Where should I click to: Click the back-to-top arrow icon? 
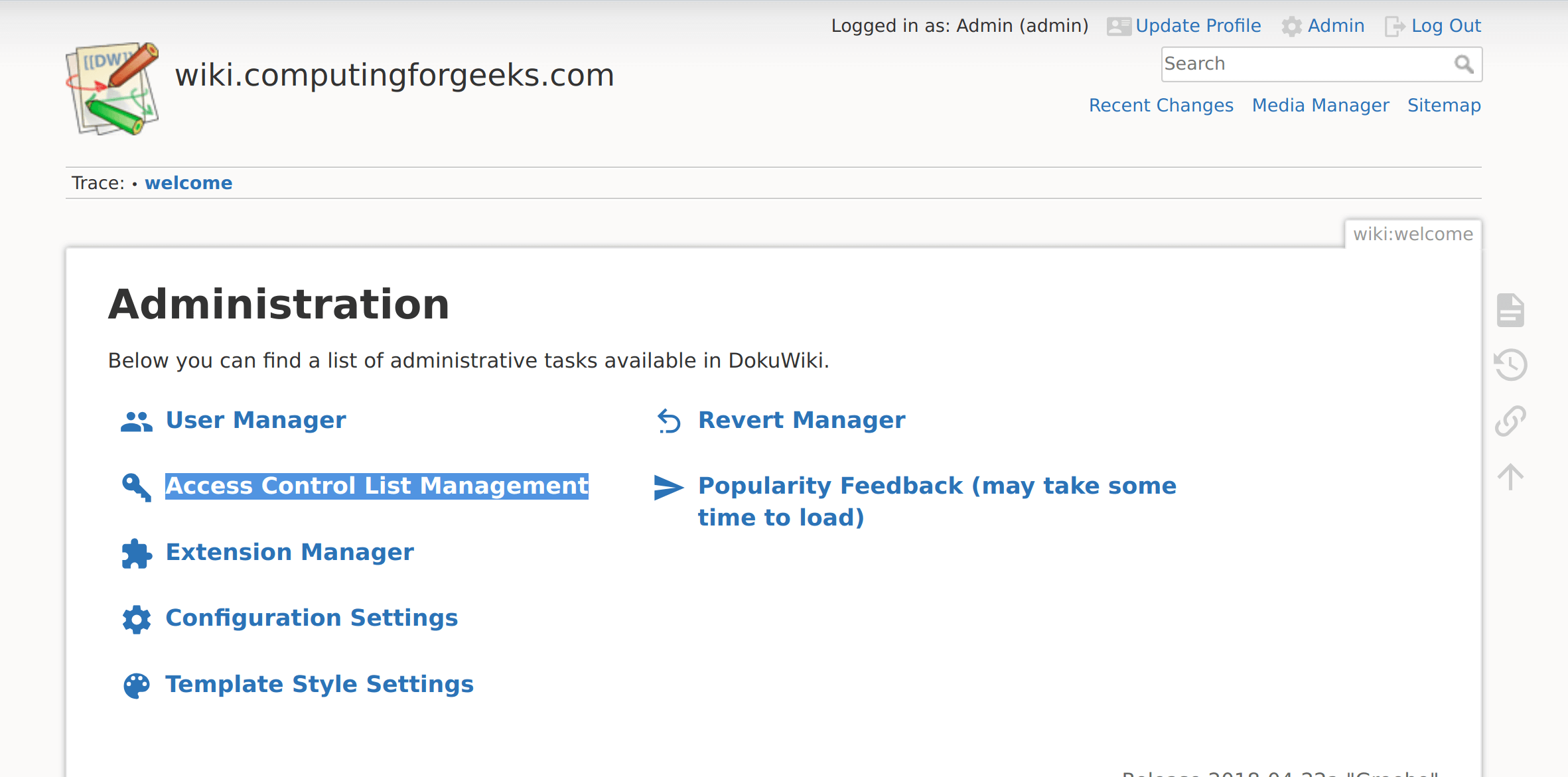click(1510, 476)
